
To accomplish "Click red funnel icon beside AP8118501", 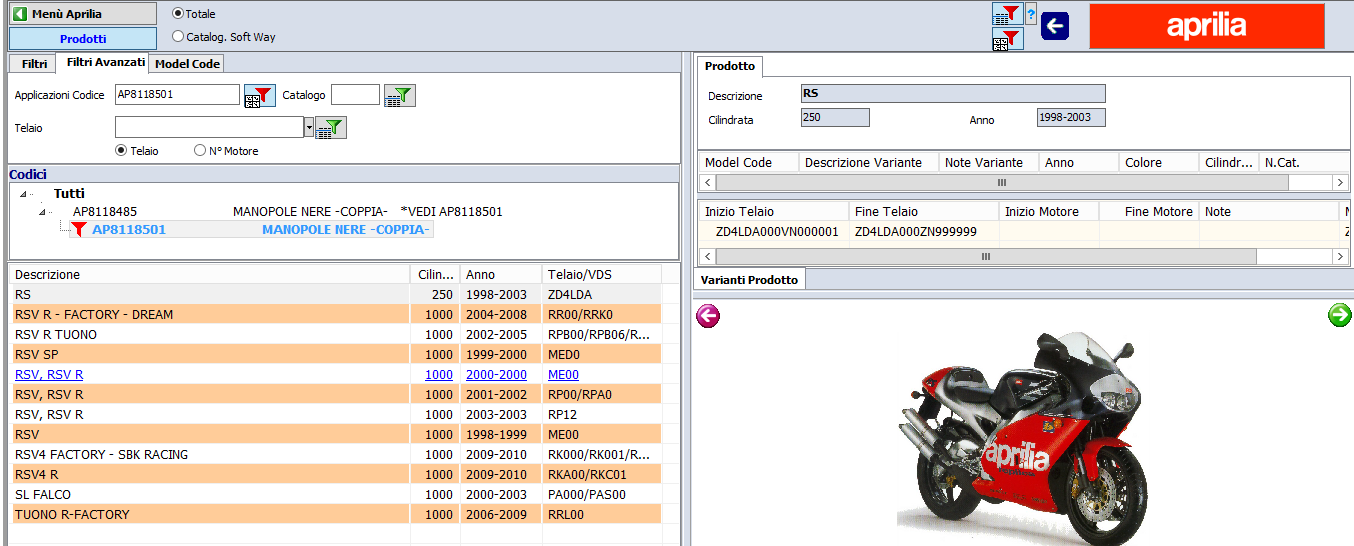I will (x=80, y=230).
